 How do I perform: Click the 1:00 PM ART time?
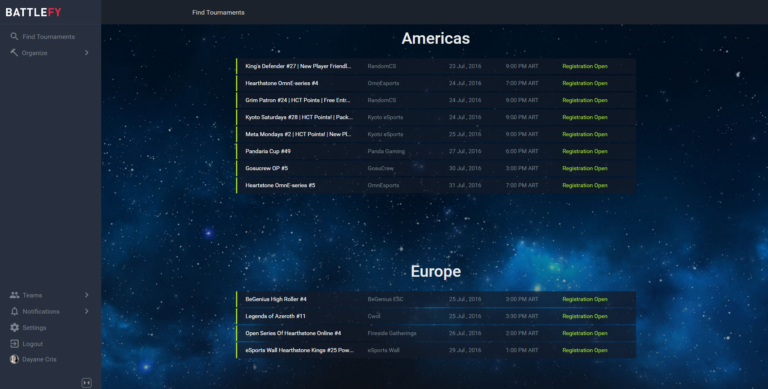coord(522,350)
